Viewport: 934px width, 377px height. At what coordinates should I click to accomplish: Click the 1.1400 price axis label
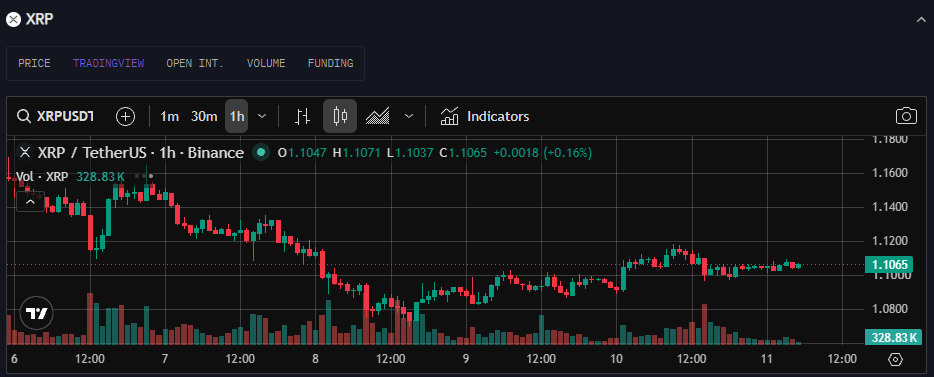[890, 207]
